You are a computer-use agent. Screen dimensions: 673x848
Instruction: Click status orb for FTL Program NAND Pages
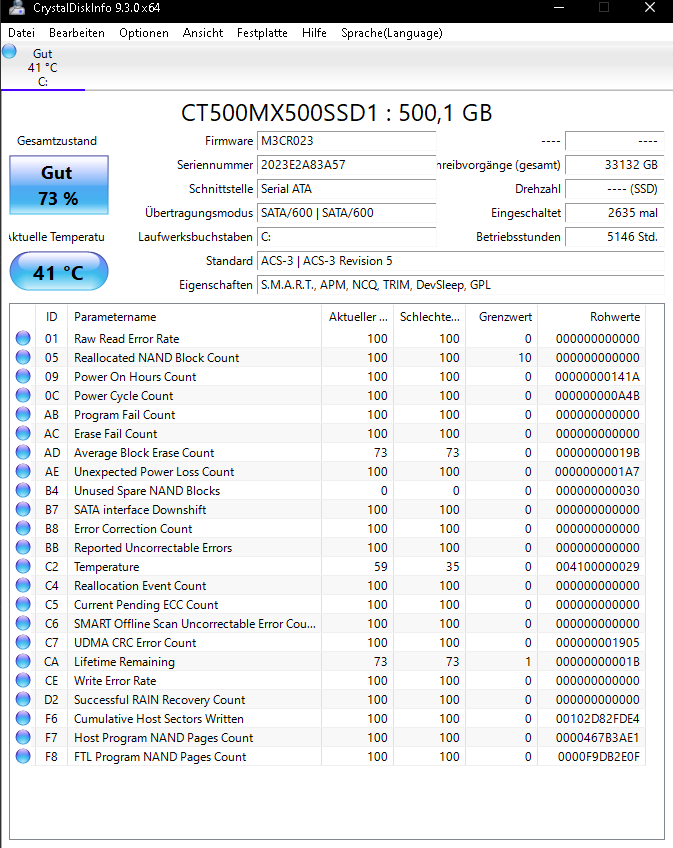pyautogui.click(x=23, y=756)
